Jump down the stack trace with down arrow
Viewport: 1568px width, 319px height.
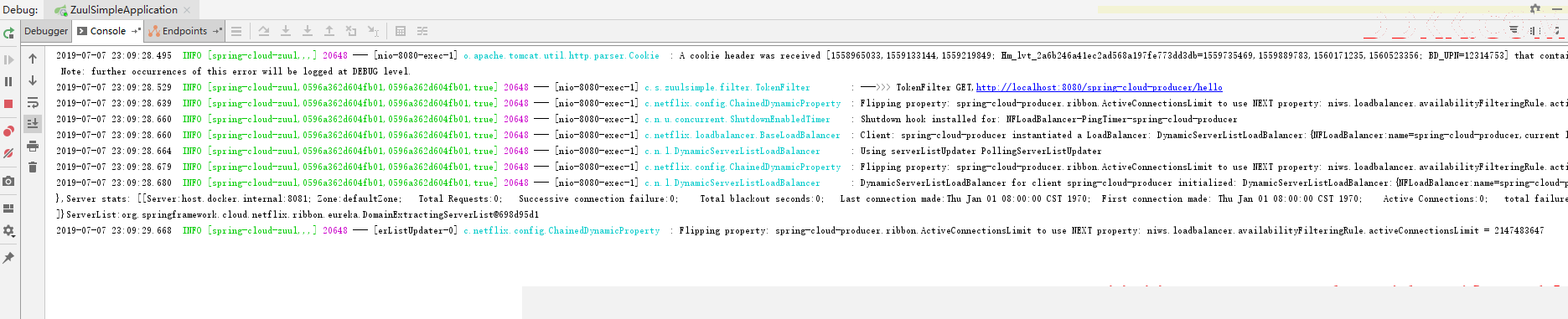pos(33,80)
